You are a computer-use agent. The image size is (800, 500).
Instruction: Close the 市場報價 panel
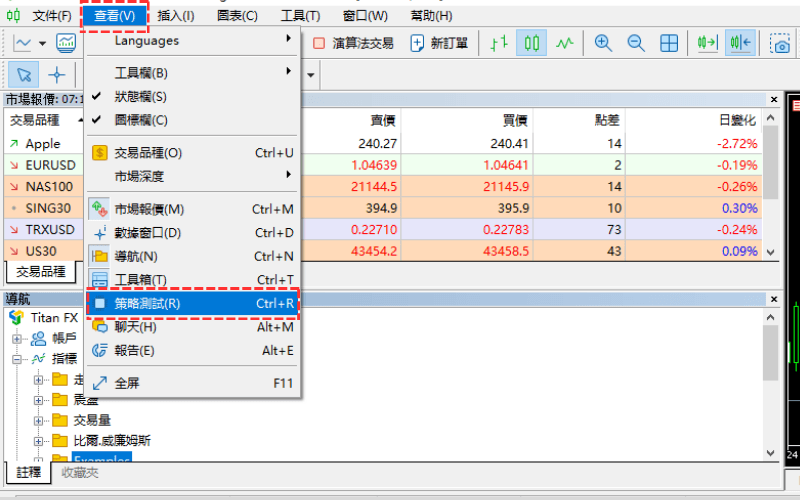point(774,99)
